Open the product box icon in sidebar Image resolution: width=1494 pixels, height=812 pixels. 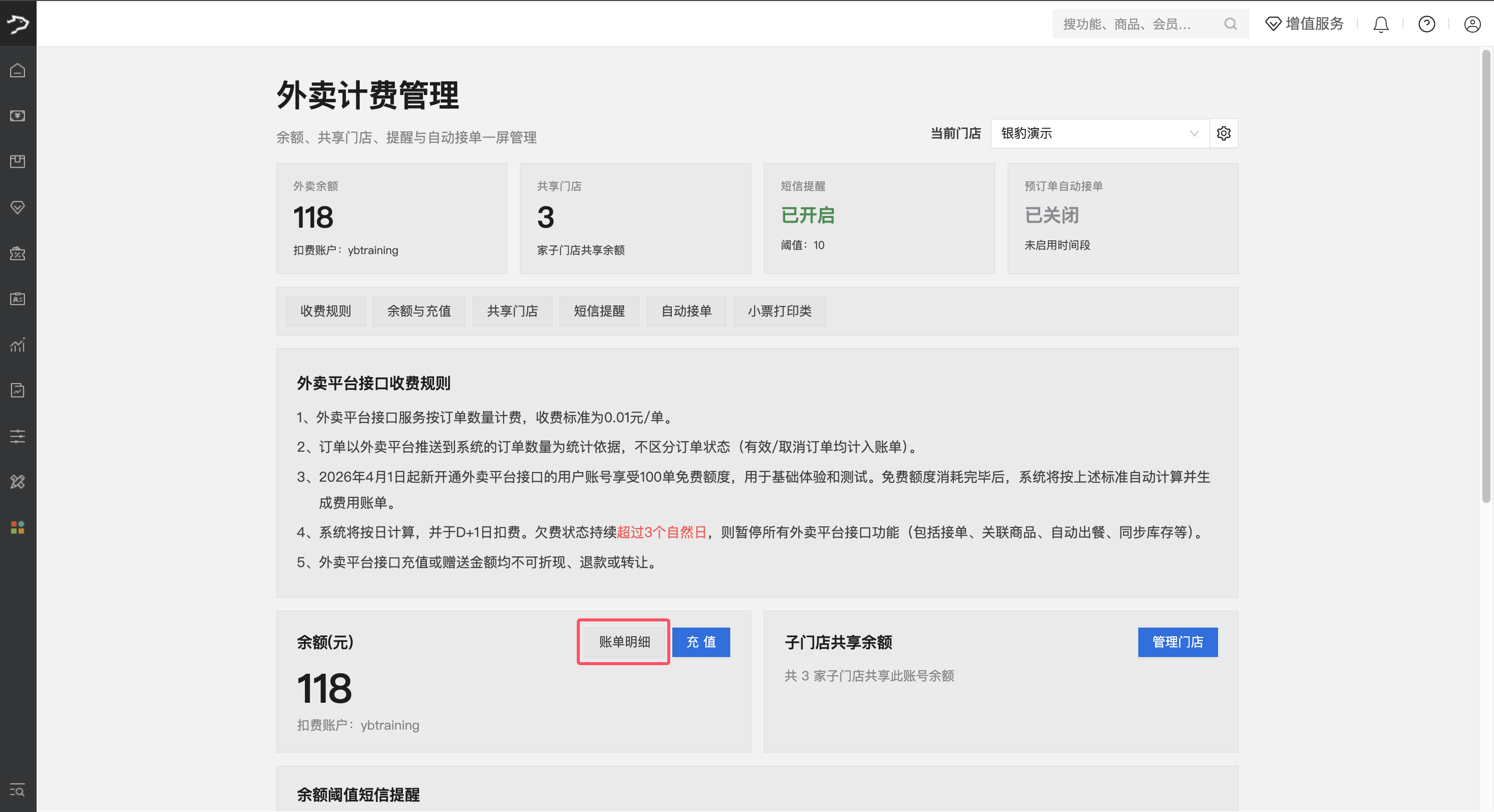[x=17, y=161]
